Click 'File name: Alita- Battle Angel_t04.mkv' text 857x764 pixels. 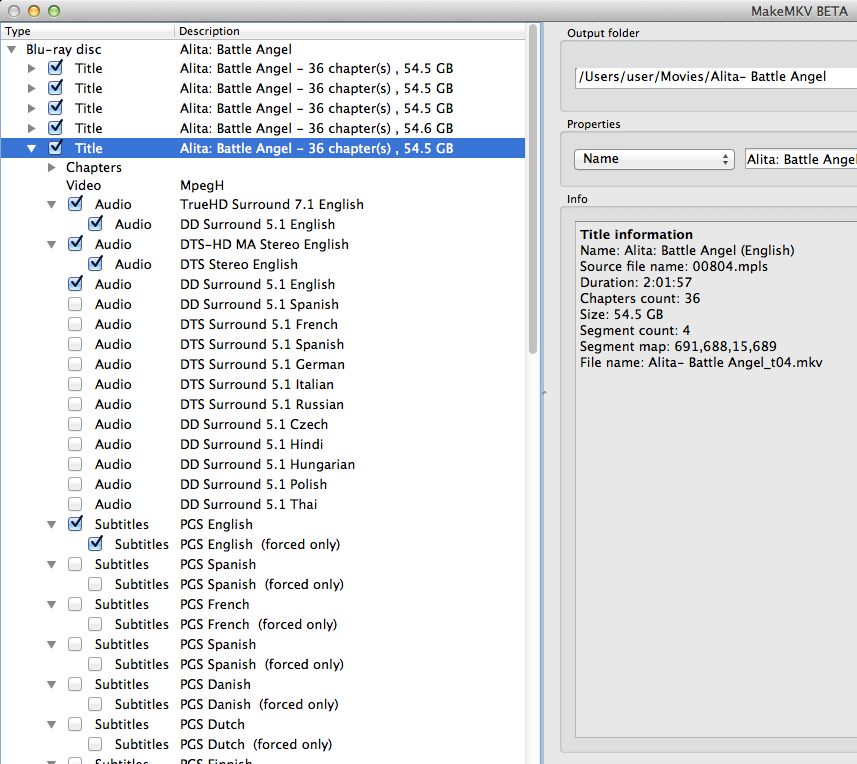[701, 362]
